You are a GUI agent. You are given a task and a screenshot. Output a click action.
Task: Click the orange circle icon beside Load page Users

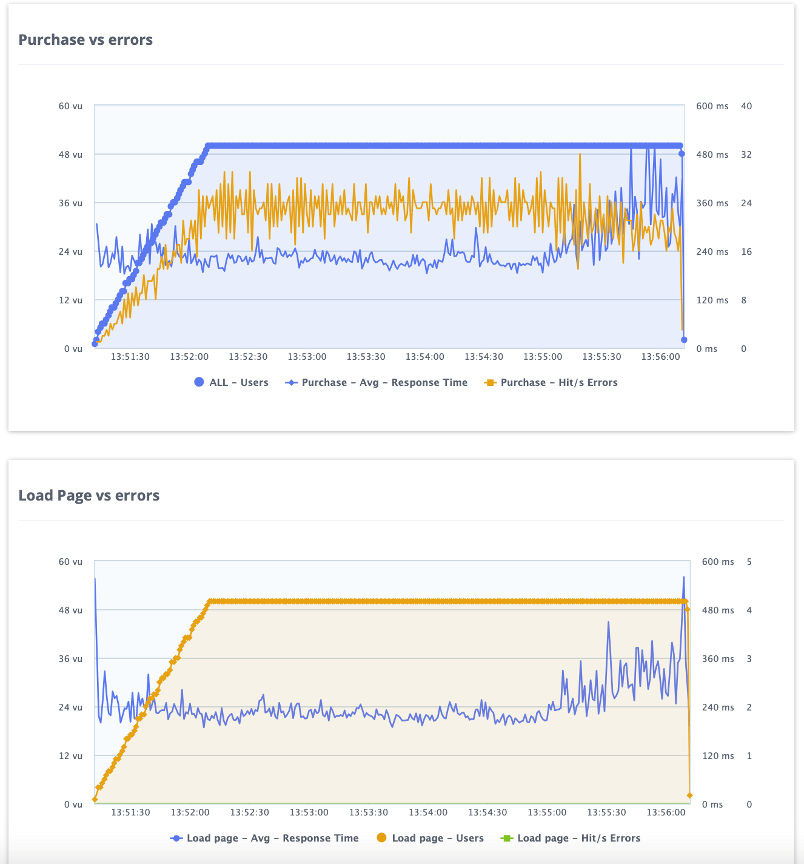pyautogui.click(x=381, y=838)
